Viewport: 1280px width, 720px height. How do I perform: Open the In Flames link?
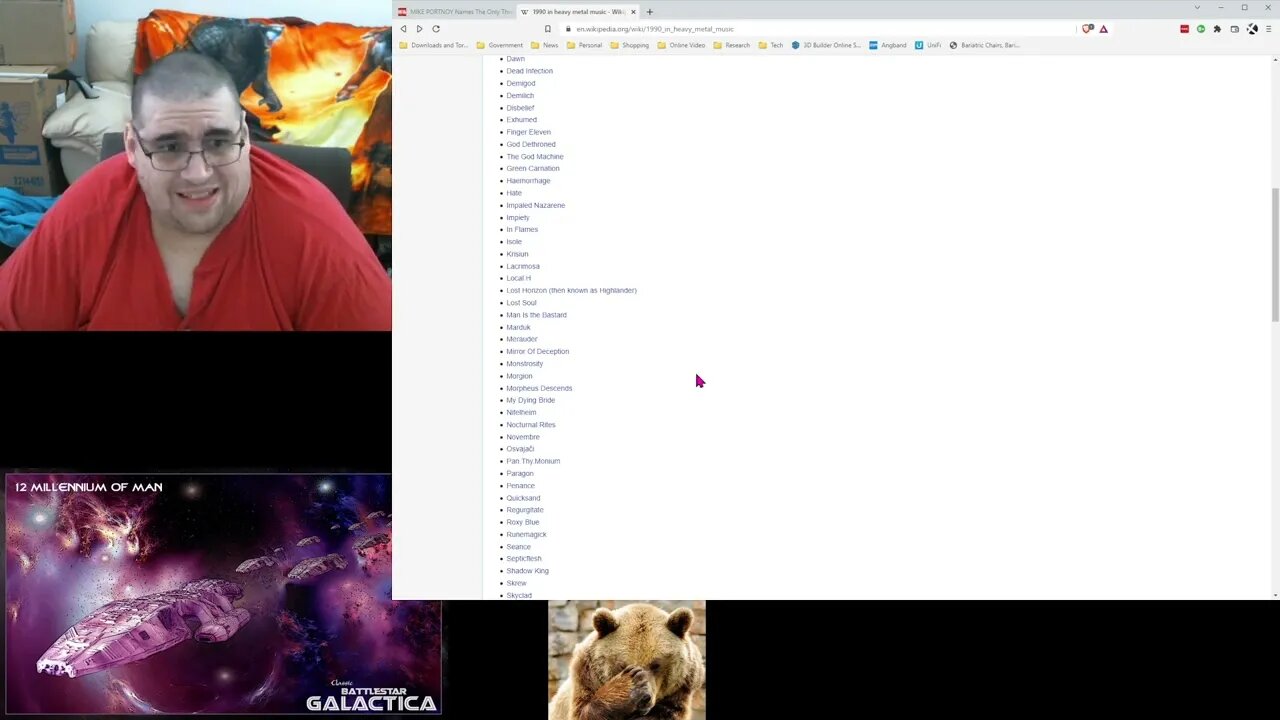[522, 229]
